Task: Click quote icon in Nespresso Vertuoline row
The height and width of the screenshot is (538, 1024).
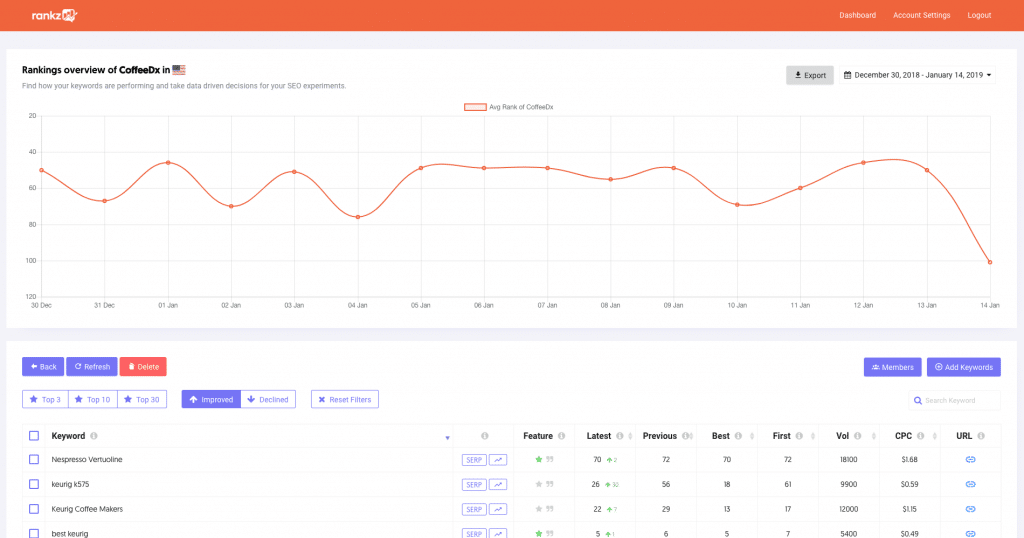Action: 550,460
